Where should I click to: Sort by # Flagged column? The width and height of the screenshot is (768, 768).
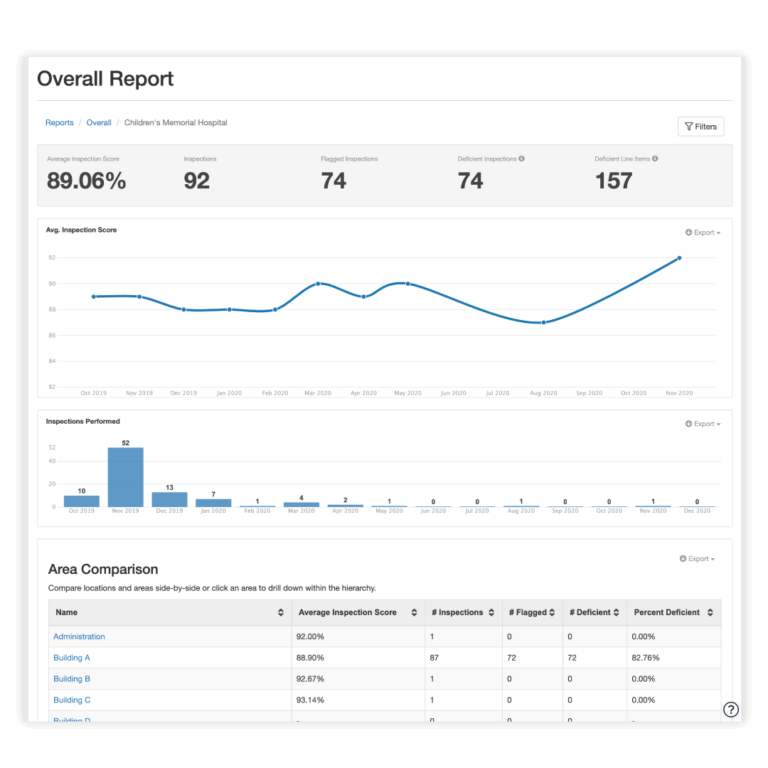coord(551,613)
